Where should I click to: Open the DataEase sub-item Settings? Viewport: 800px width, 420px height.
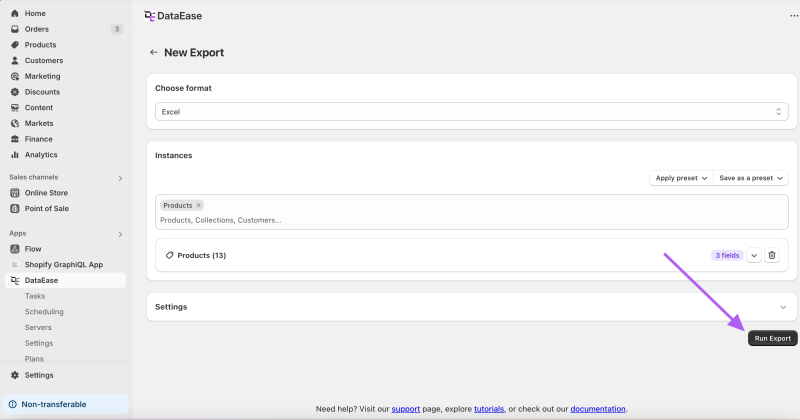click(x=39, y=343)
